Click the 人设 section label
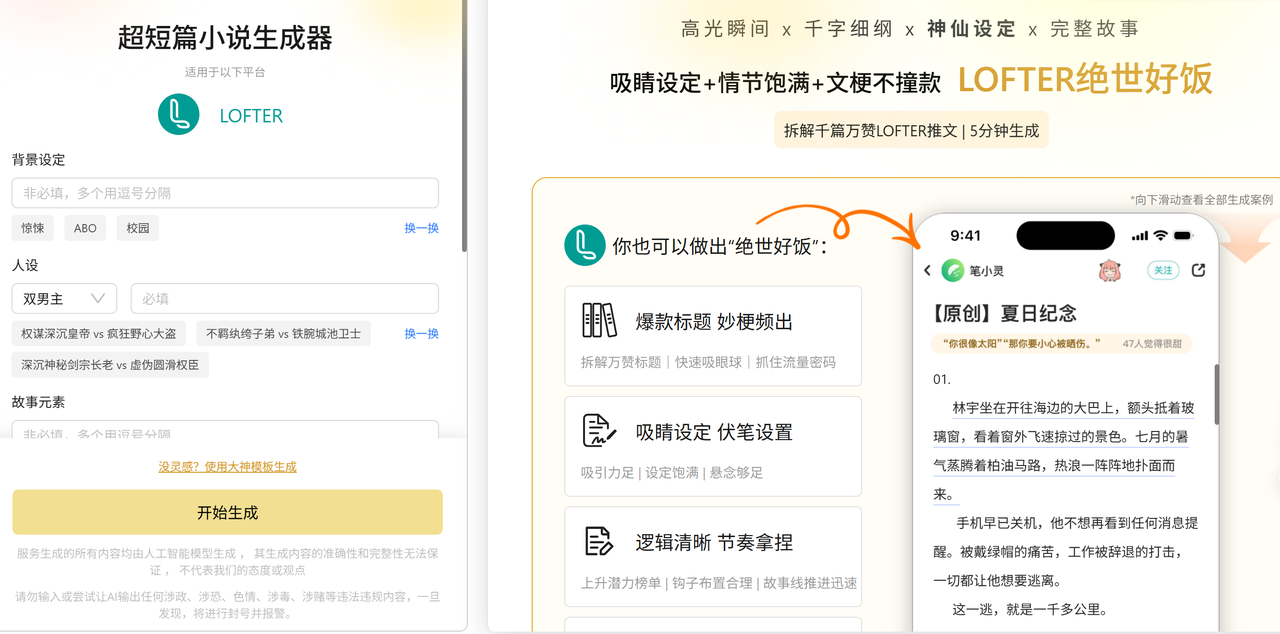This screenshot has width=1280, height=634. tap(25, 265)
